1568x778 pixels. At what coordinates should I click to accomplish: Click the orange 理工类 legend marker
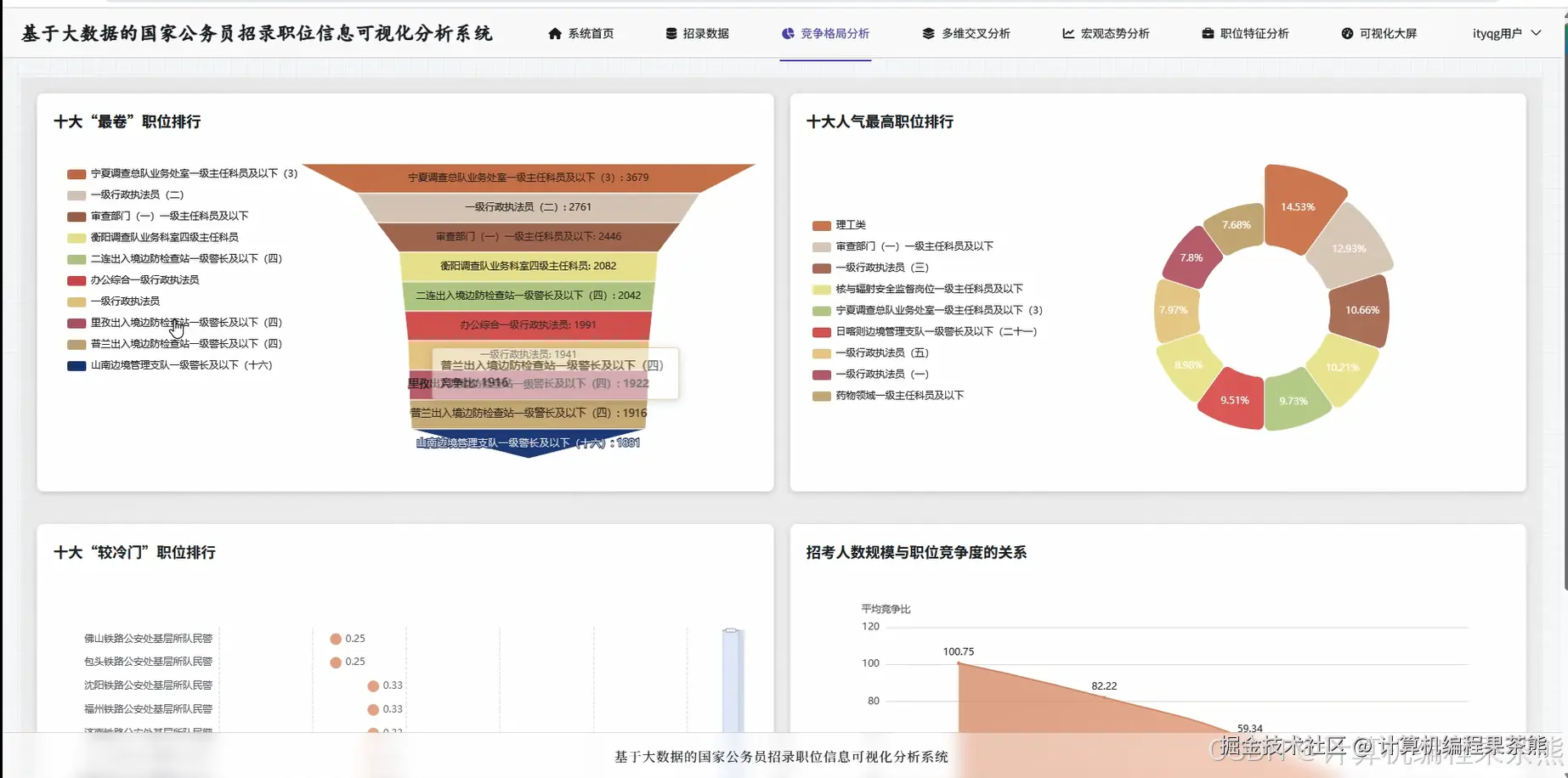coord(820,224)
